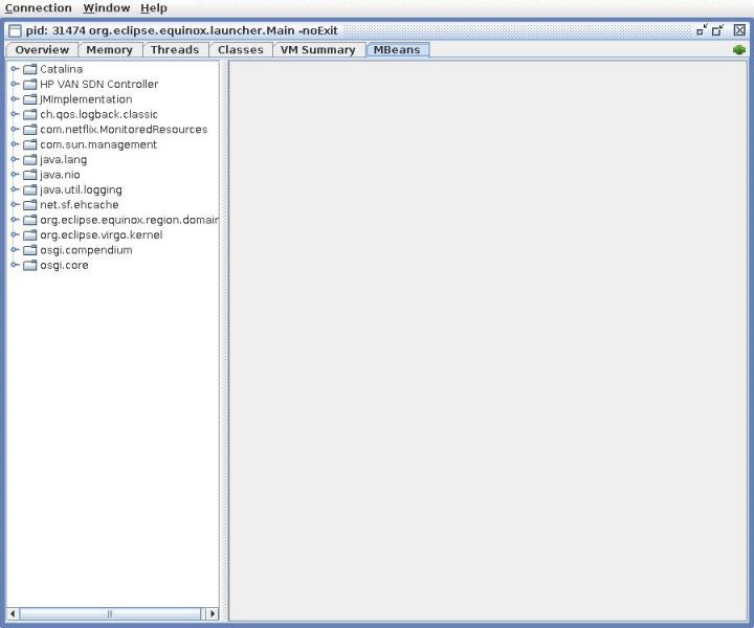Close the pid 31474 internal frame
754x628 pixels.
pos(740,30)
